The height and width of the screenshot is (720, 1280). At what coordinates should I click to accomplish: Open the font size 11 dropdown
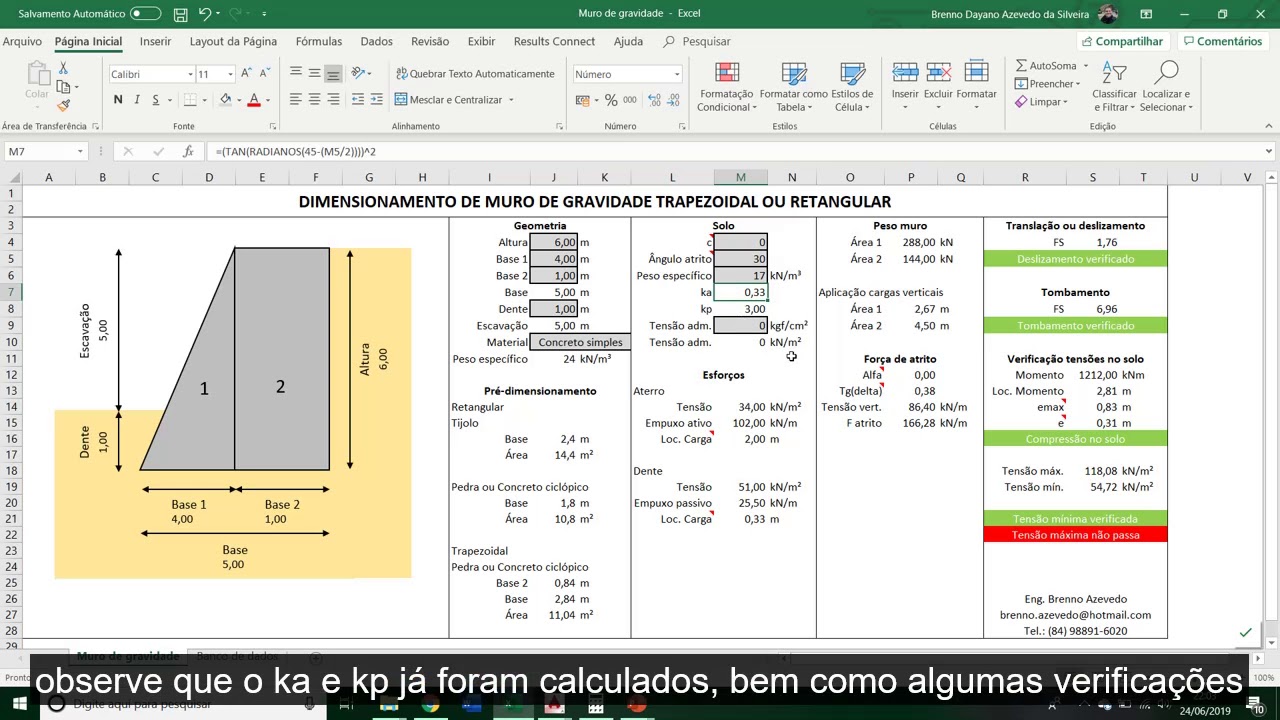point(230,74)
